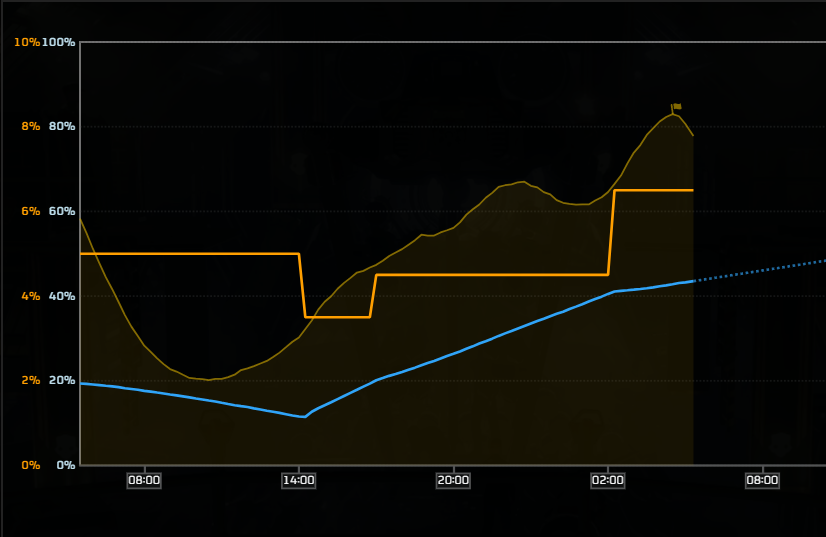Screen dimensions: 826x537
Task: Click the orange 0% axis label
Action: (31, 465)
